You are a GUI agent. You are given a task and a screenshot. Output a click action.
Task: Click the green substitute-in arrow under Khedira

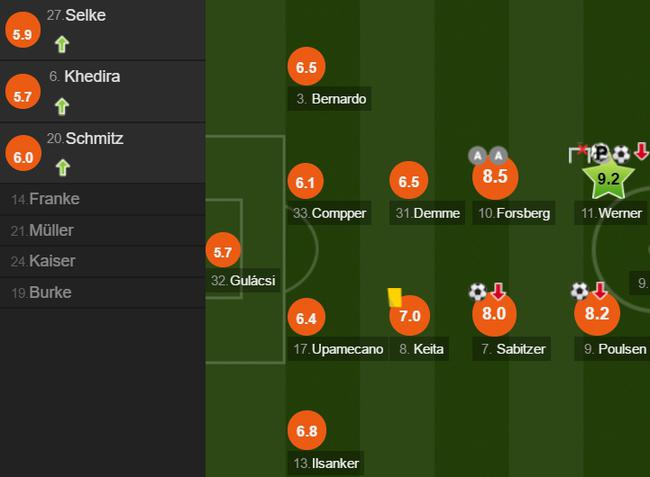(x=62, y=106)
